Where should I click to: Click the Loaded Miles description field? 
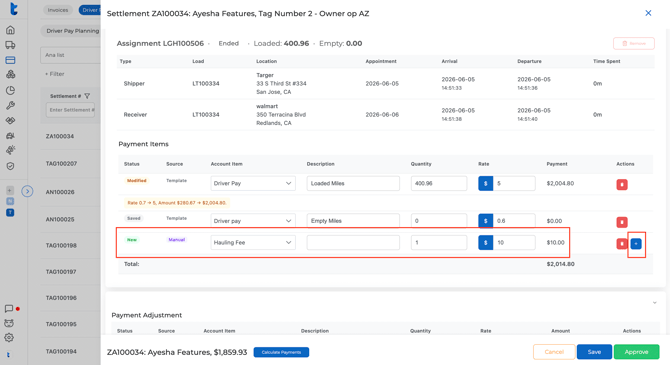[353, 183]
